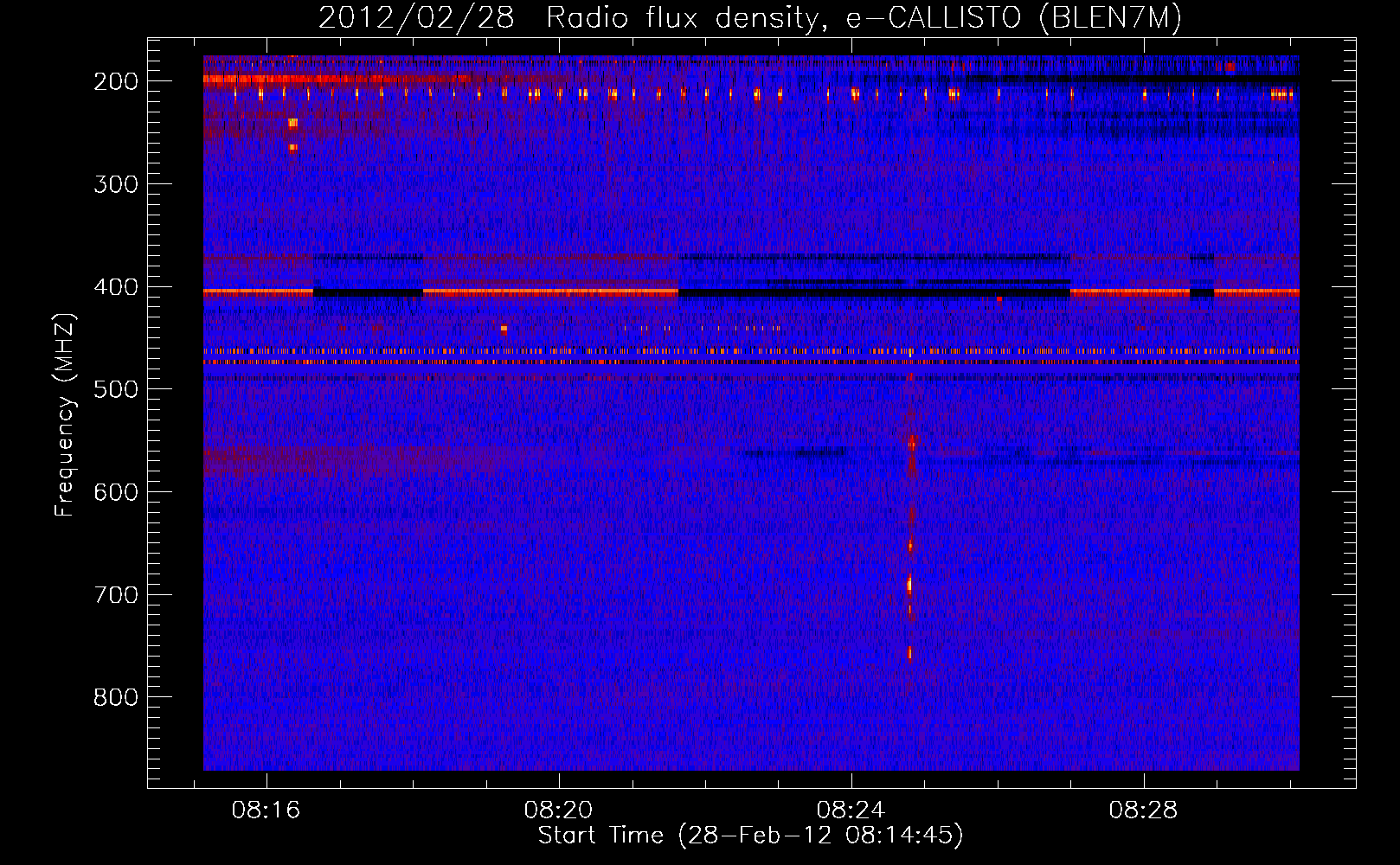Click the 800 frequency tick label

(x=116, y=697)
